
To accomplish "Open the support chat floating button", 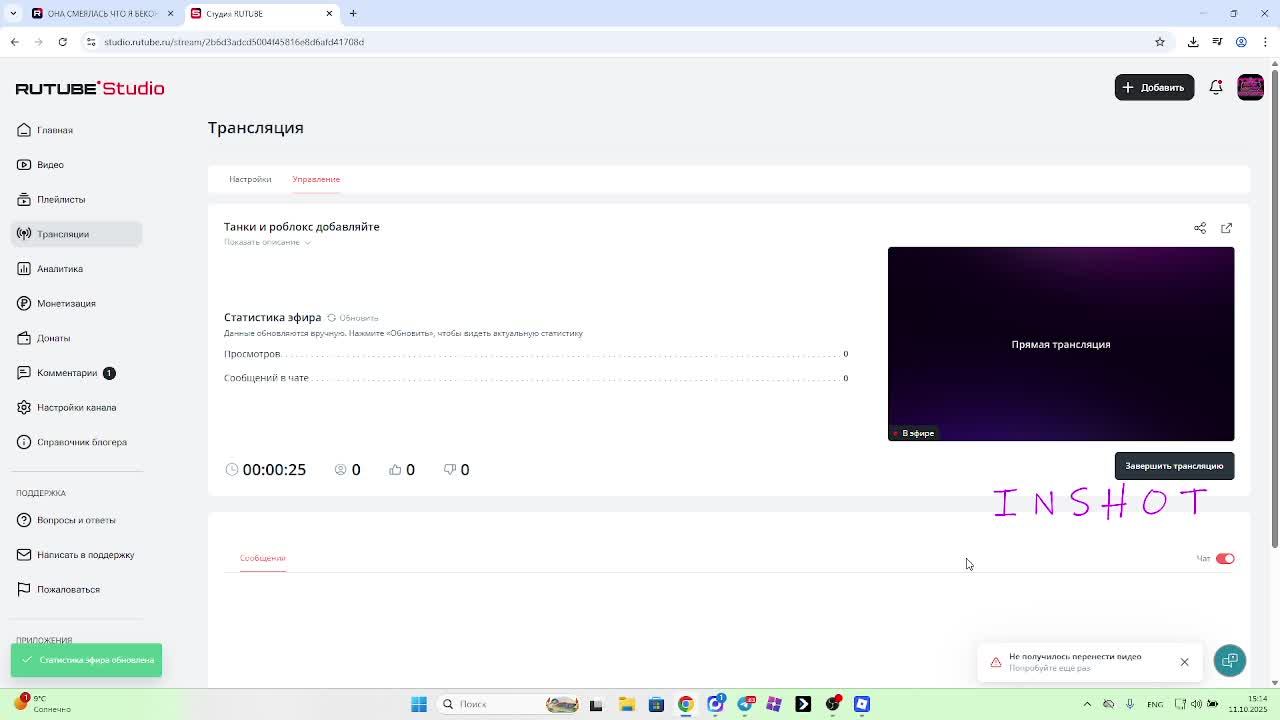I will [1230, 661].
